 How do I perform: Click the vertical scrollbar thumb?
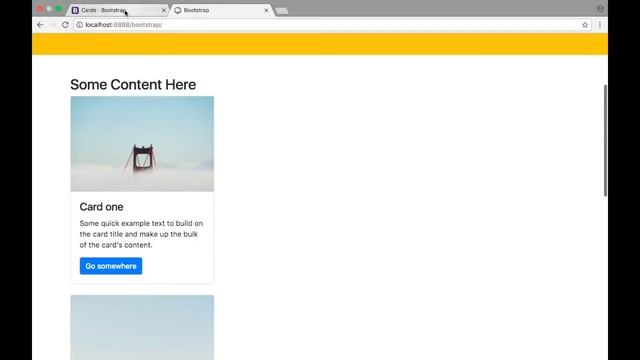click(x=605, y=141)
